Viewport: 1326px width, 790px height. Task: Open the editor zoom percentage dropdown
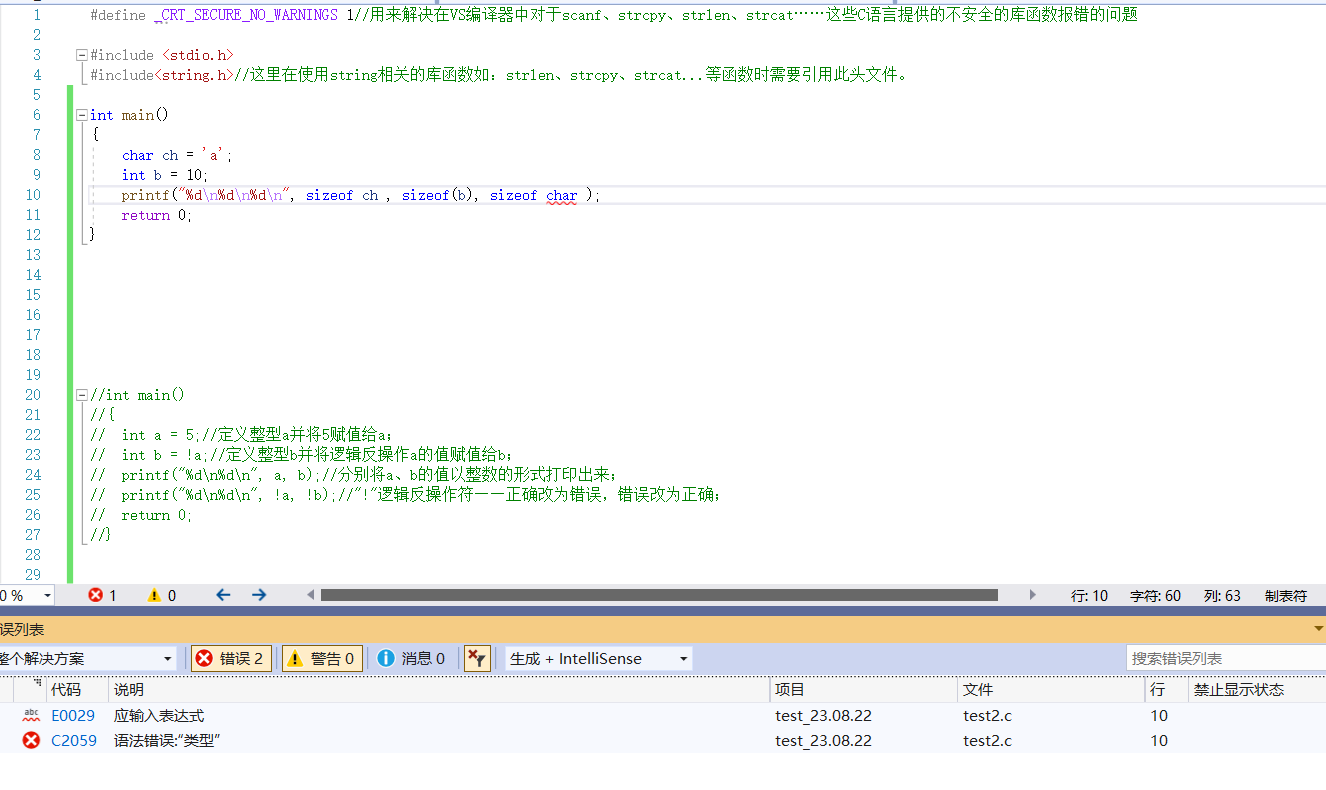tap(47, 595)
